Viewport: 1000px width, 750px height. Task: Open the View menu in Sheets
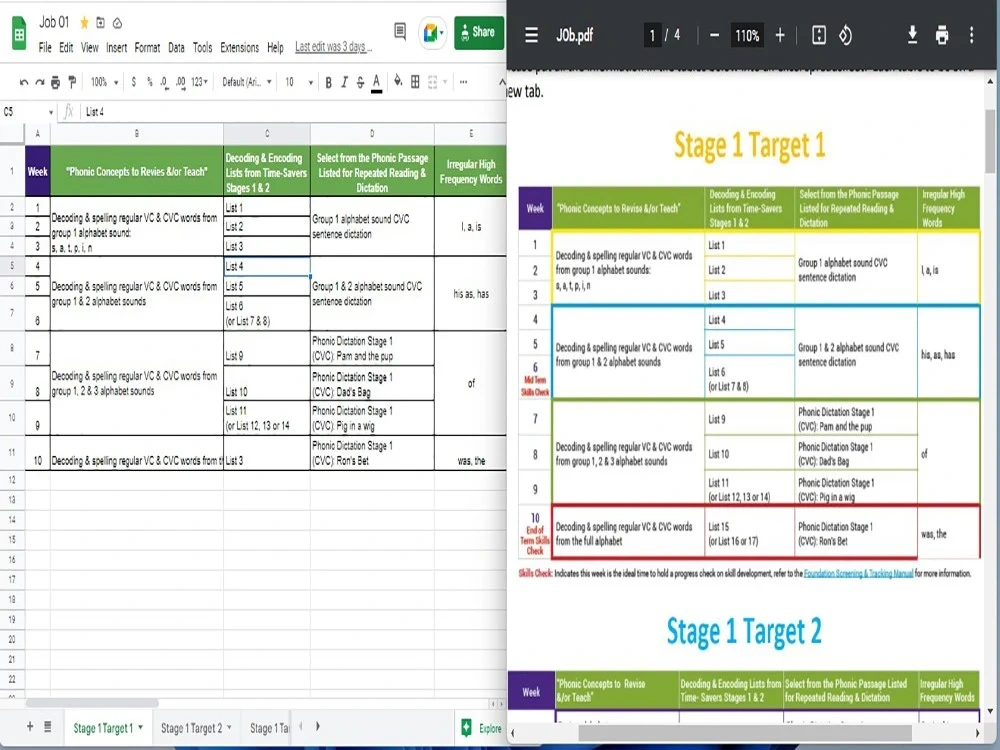pos(89,47)
